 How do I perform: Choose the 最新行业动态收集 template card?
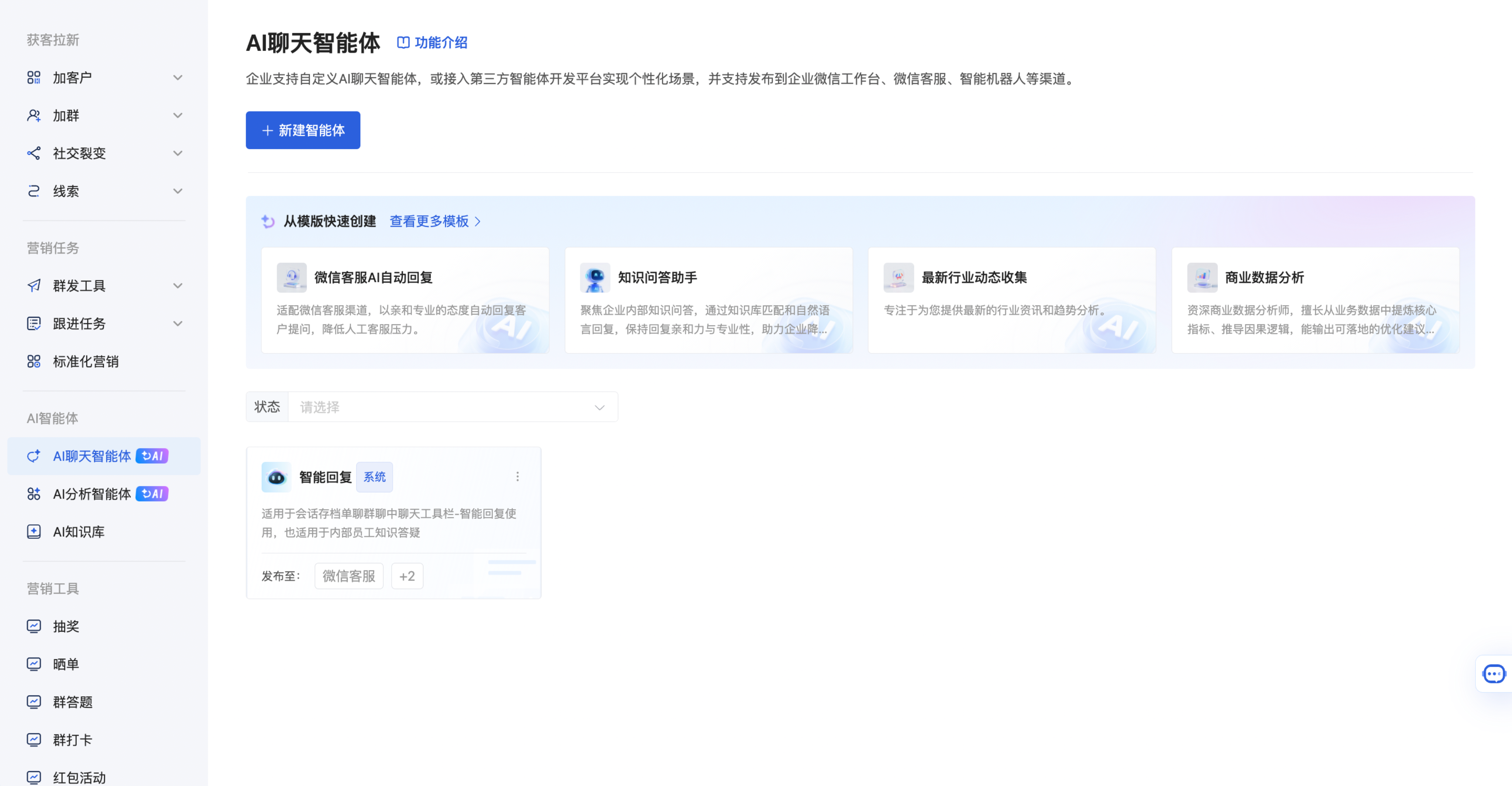click(x=1012, y=300)
